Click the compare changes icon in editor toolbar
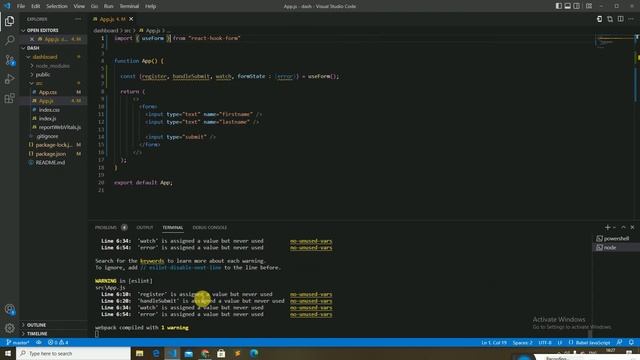The width and height of the screenshot is (640, 360). coord(610,19)
